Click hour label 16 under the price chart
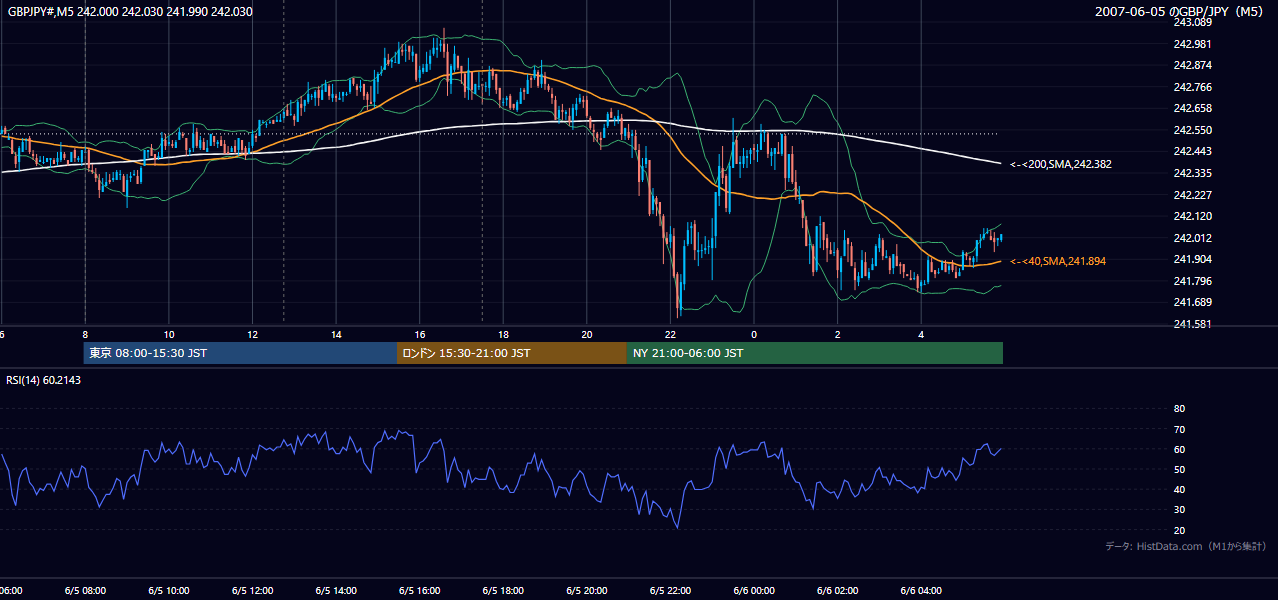 point(420,335)
